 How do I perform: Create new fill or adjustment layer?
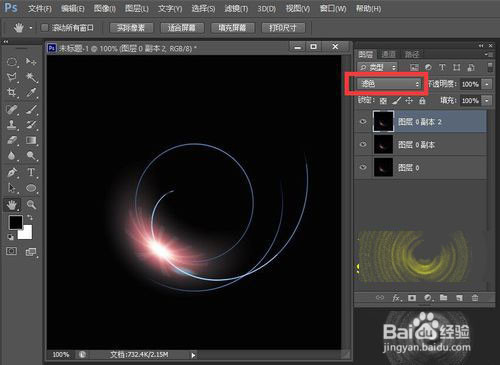pos(428,298)
